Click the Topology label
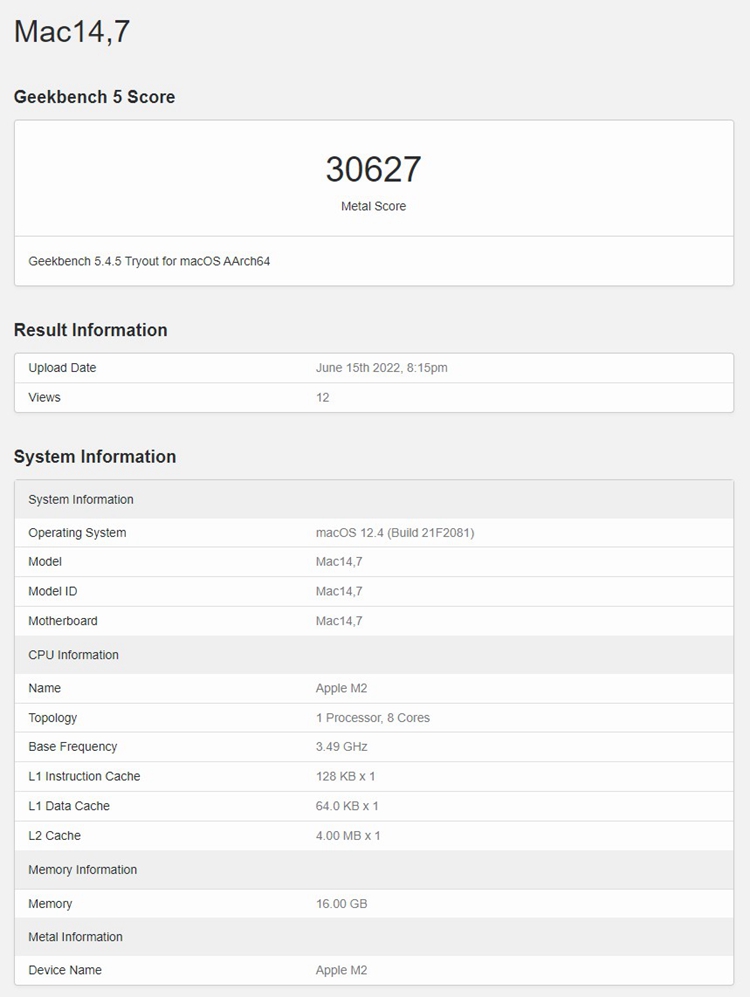This screenshot has width=750, height=997. click(x=53, y=718)
